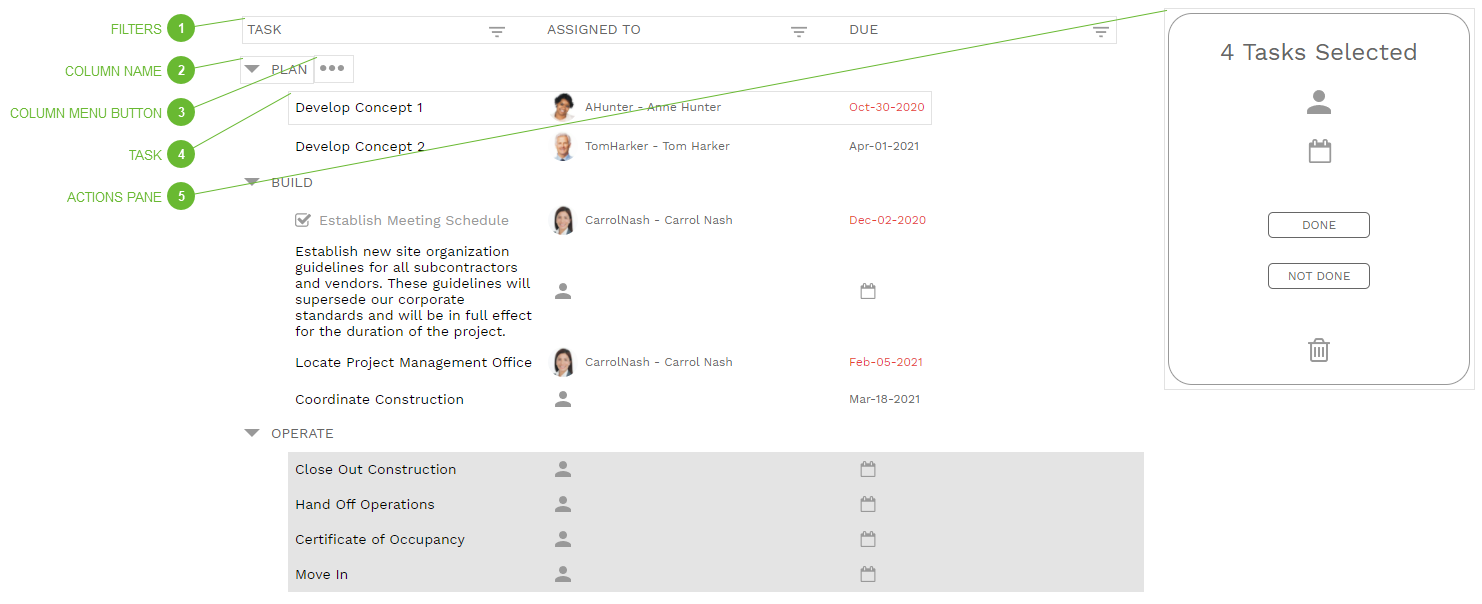Screen dimensions: 1482x604
Task: Collapse the BUILD section triangle
Action: 253,182
